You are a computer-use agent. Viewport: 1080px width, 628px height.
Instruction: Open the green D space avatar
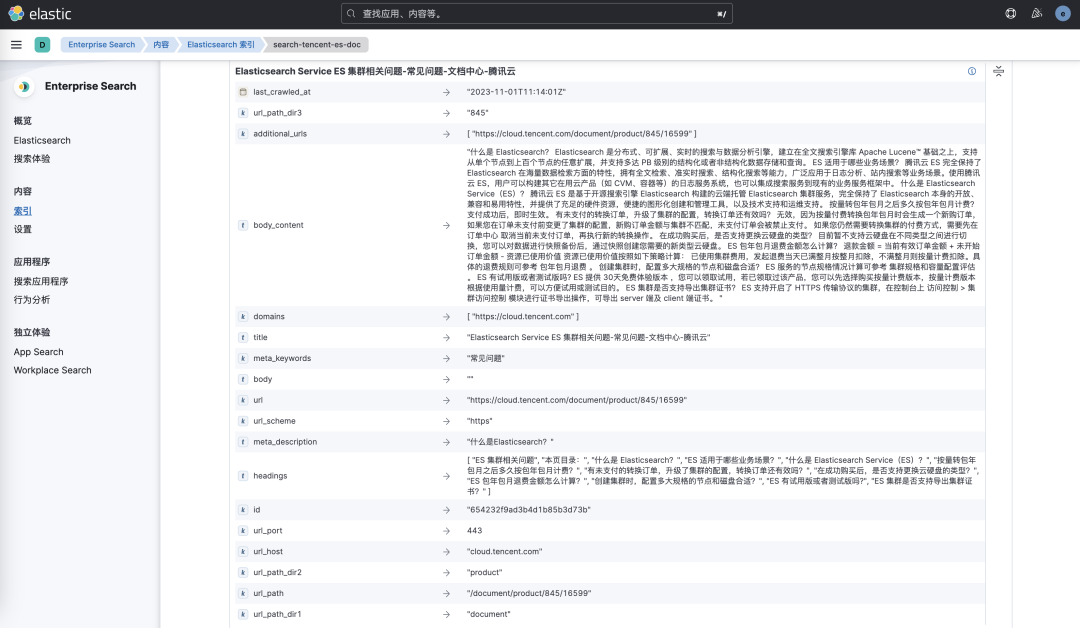[42, 45]
